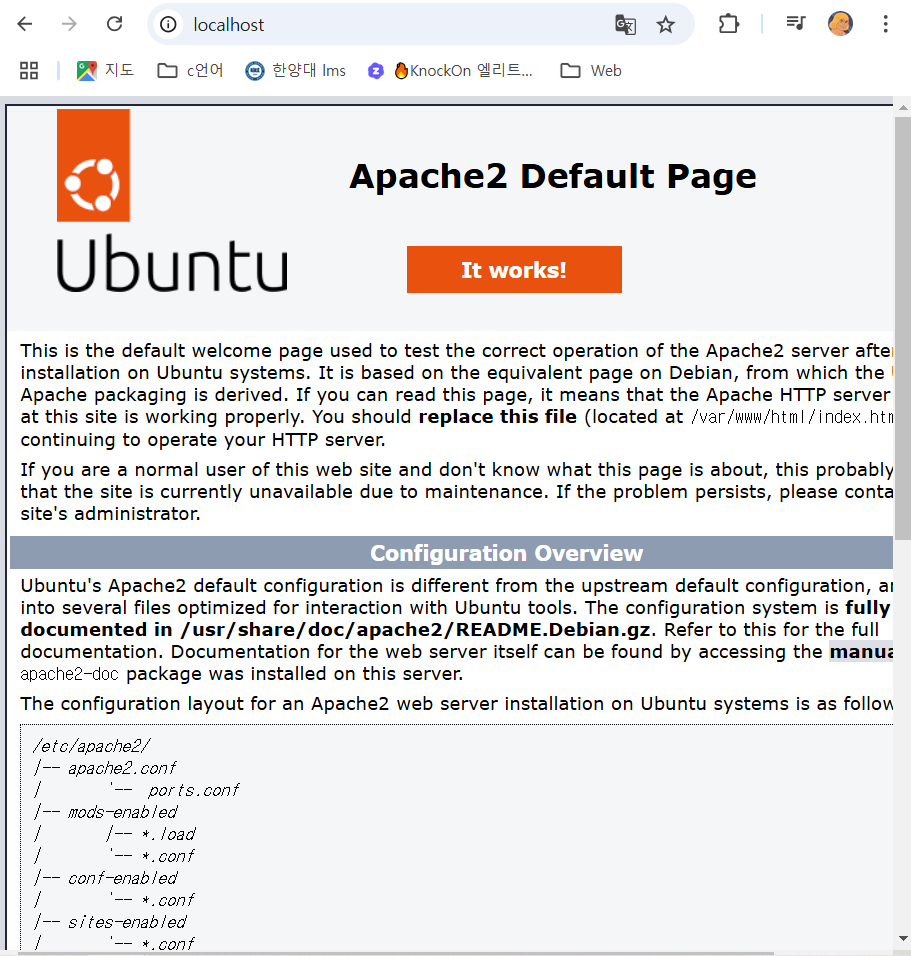The height and width of the screenshot is (956, 911).
Task: Click the scrollbar up arrow
Action: 903,107
